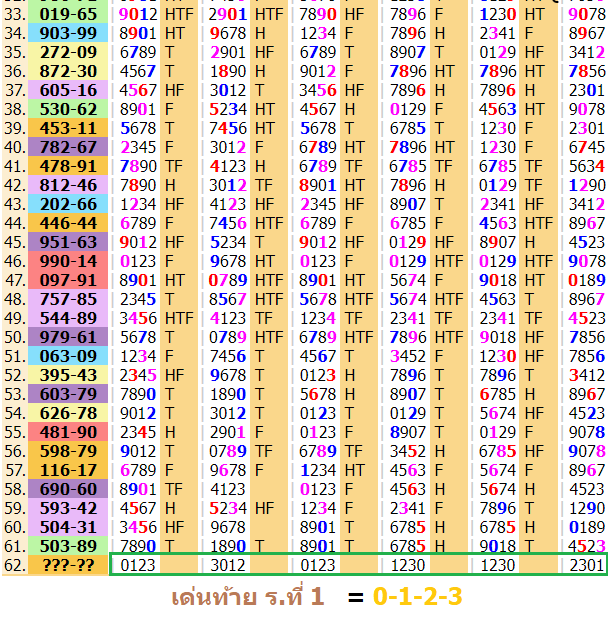
Task: Click the 5634 cell in row 41
Action: coord(586,166)
